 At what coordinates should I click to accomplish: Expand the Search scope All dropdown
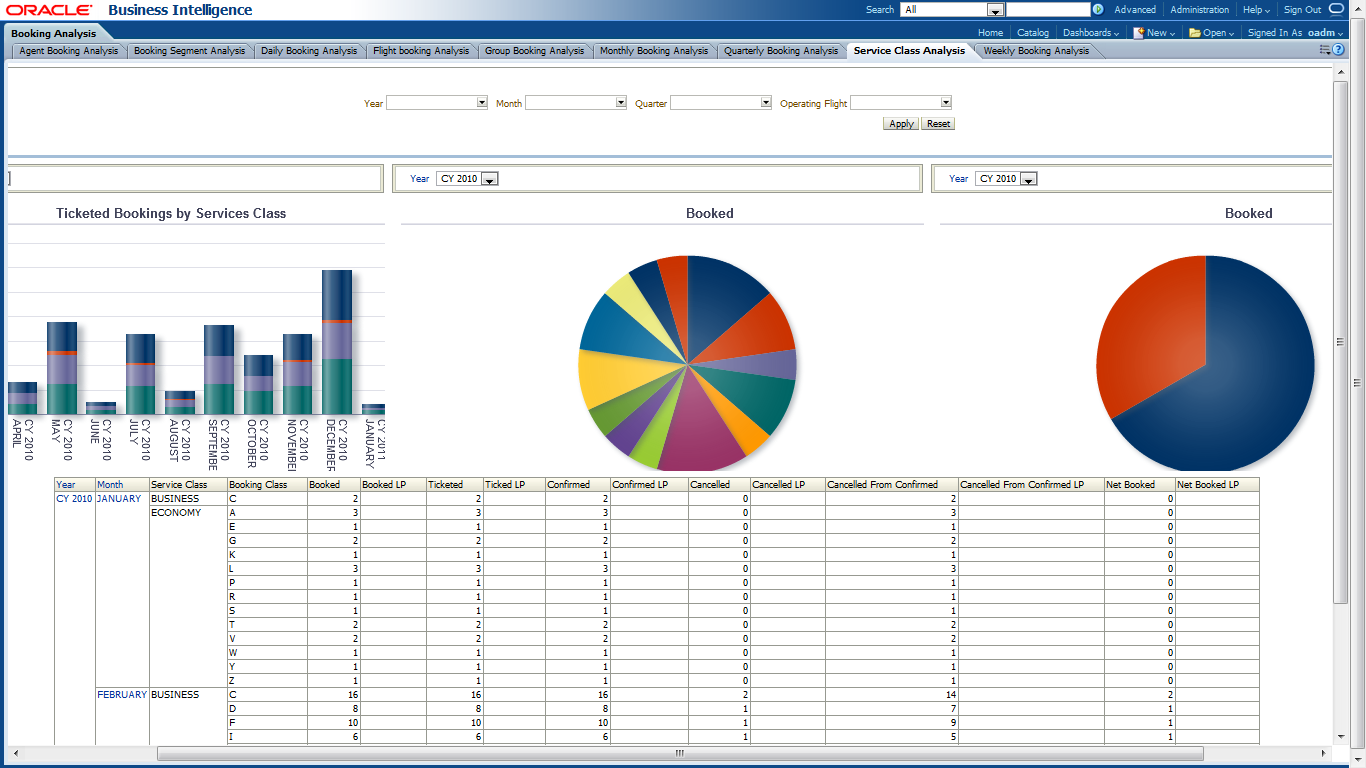tap(995, 10)
